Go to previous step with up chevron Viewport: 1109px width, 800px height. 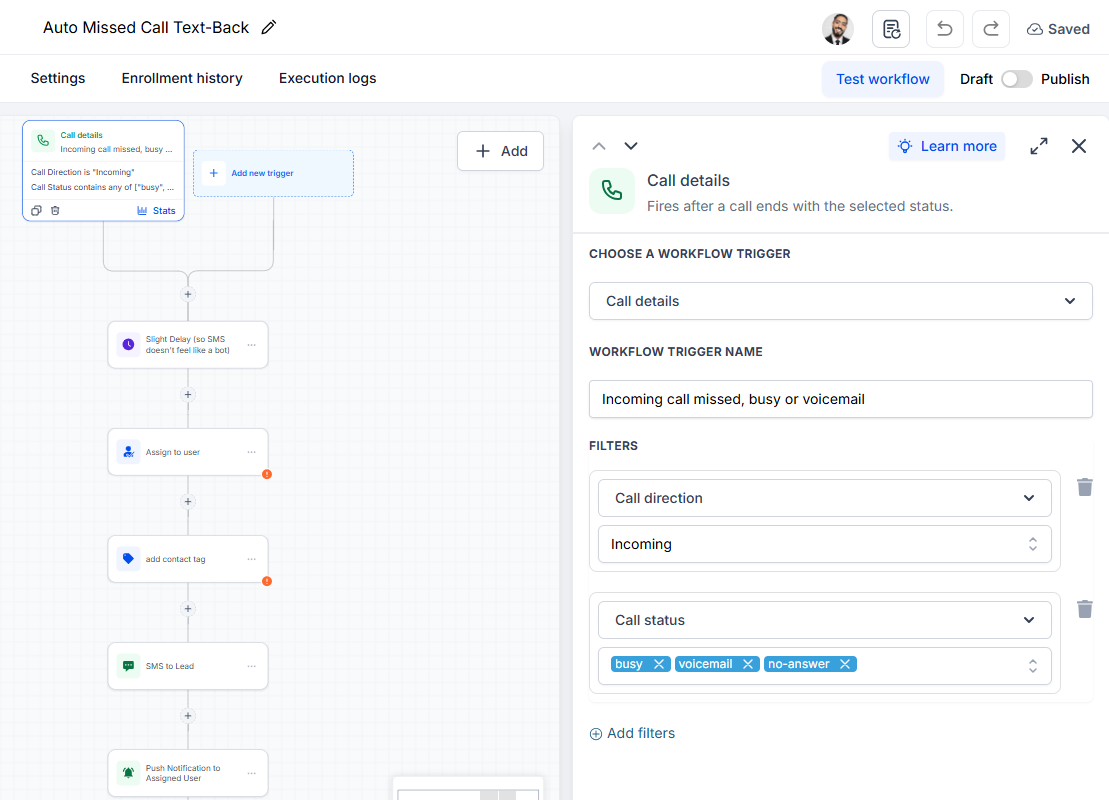pyautogui.click(x=599, y=146)
